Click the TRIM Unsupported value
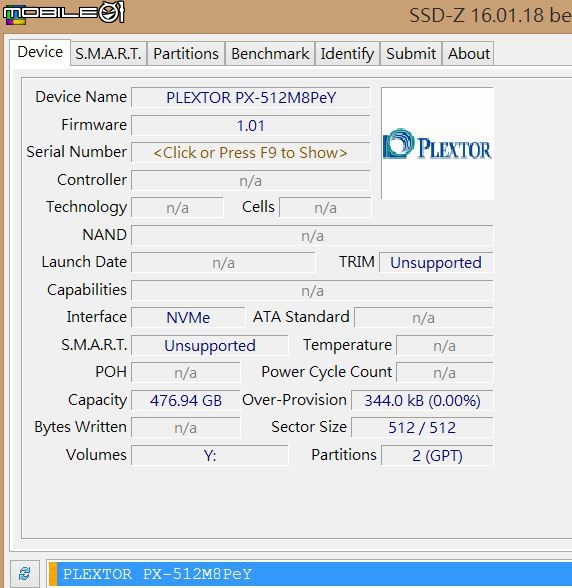Image resolution: width=572 pixels, height=588 pixels. pos(436,263)
